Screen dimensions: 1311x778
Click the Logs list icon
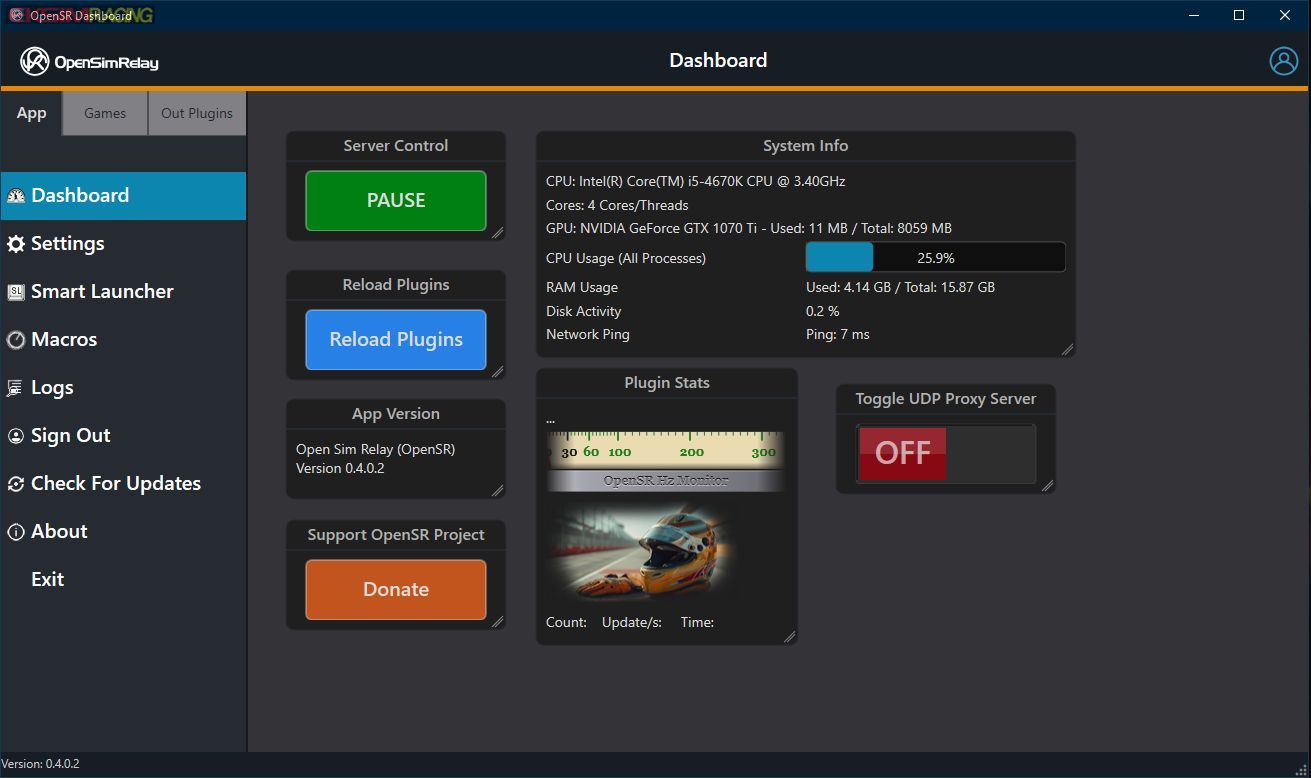15,388
